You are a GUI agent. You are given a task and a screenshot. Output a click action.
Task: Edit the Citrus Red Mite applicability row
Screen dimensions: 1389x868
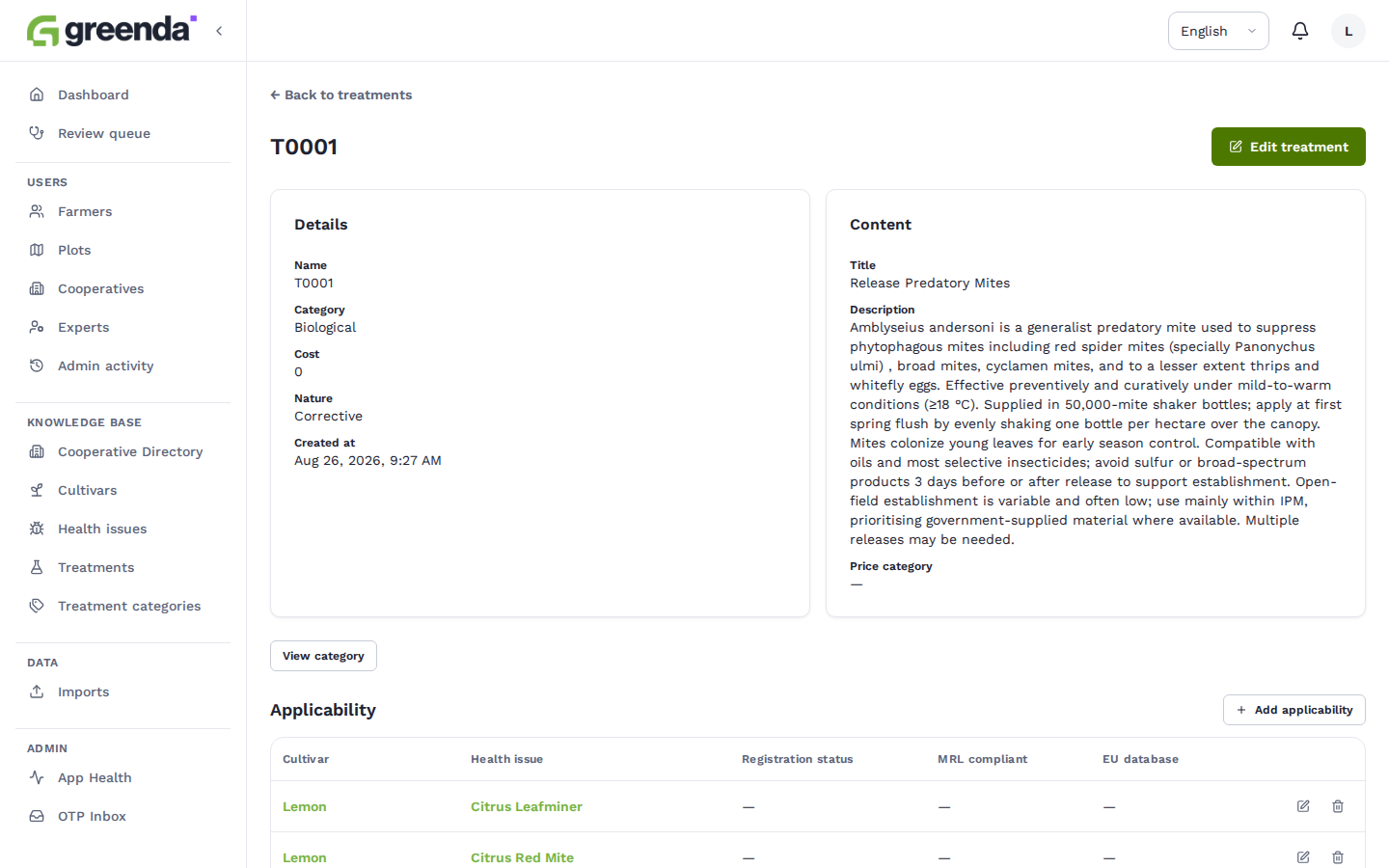[x=1303, y=857]
